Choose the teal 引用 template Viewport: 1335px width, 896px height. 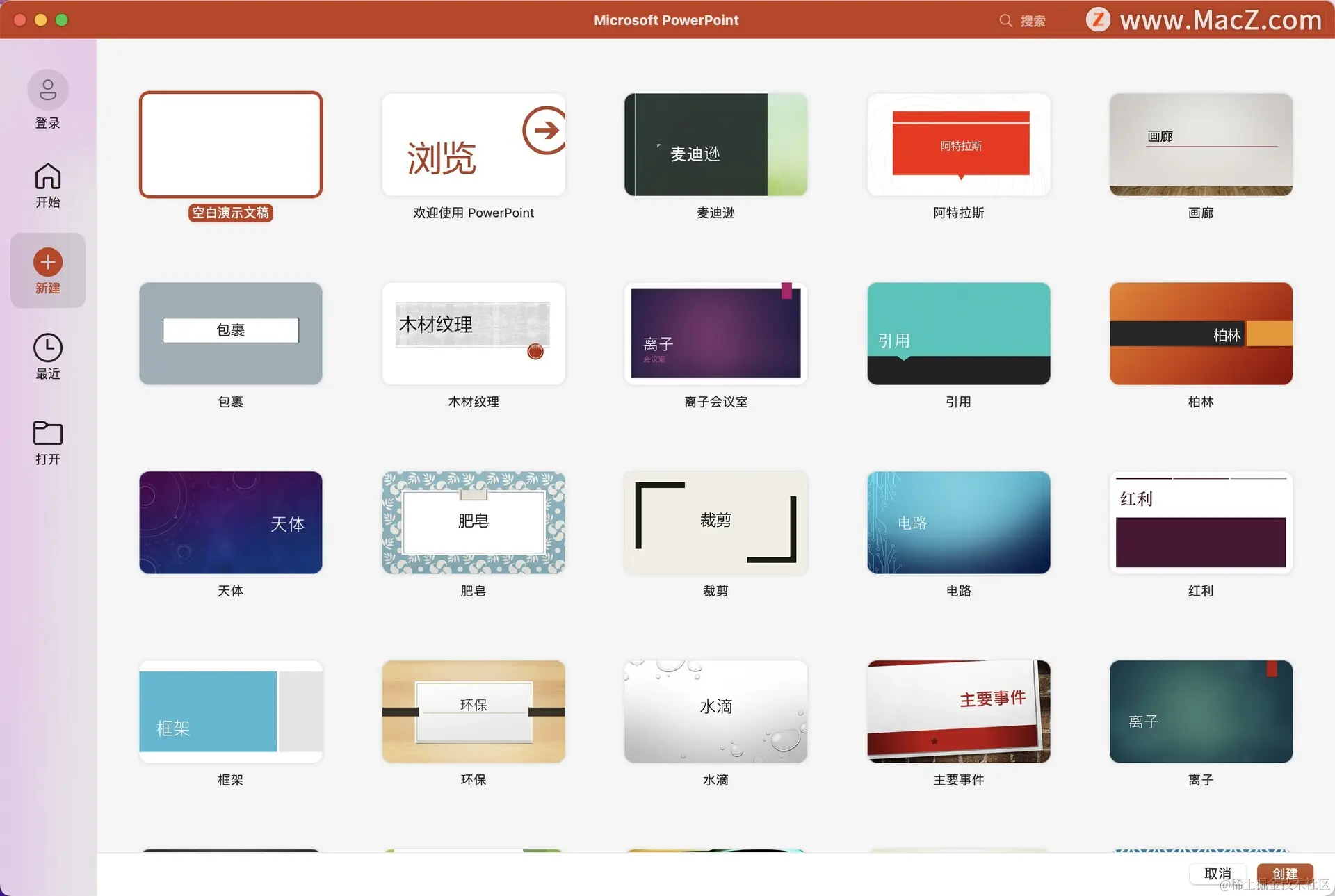(958, 334)
